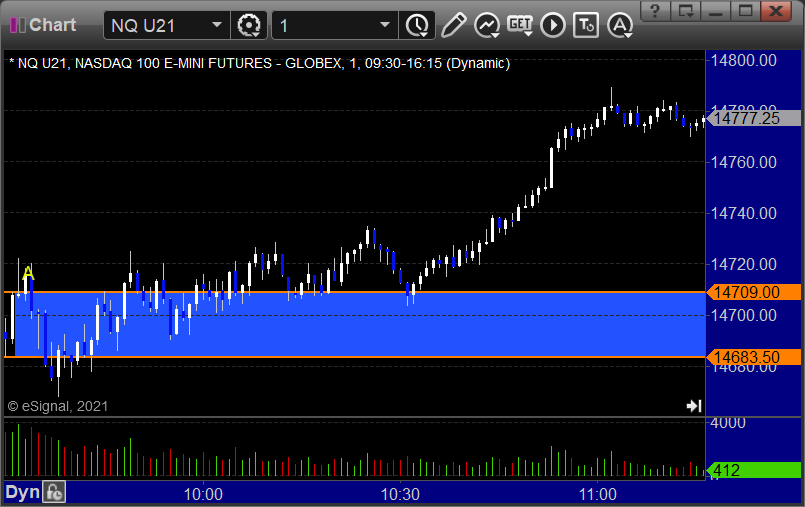
Task: Toggle the lock icon next to Dyn
Action: [x=54, y=493]
